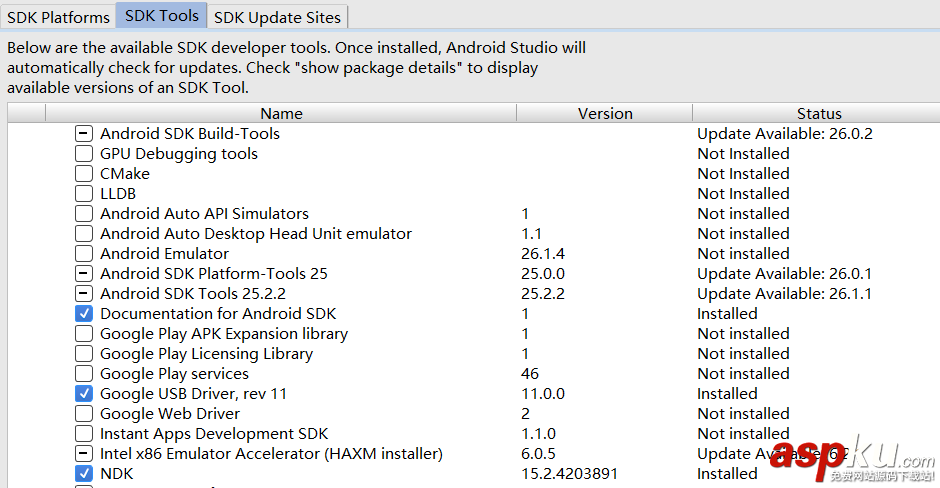
Task: Toggle Android SDK Build-Tools checkbox
Action: pos(84,133)
